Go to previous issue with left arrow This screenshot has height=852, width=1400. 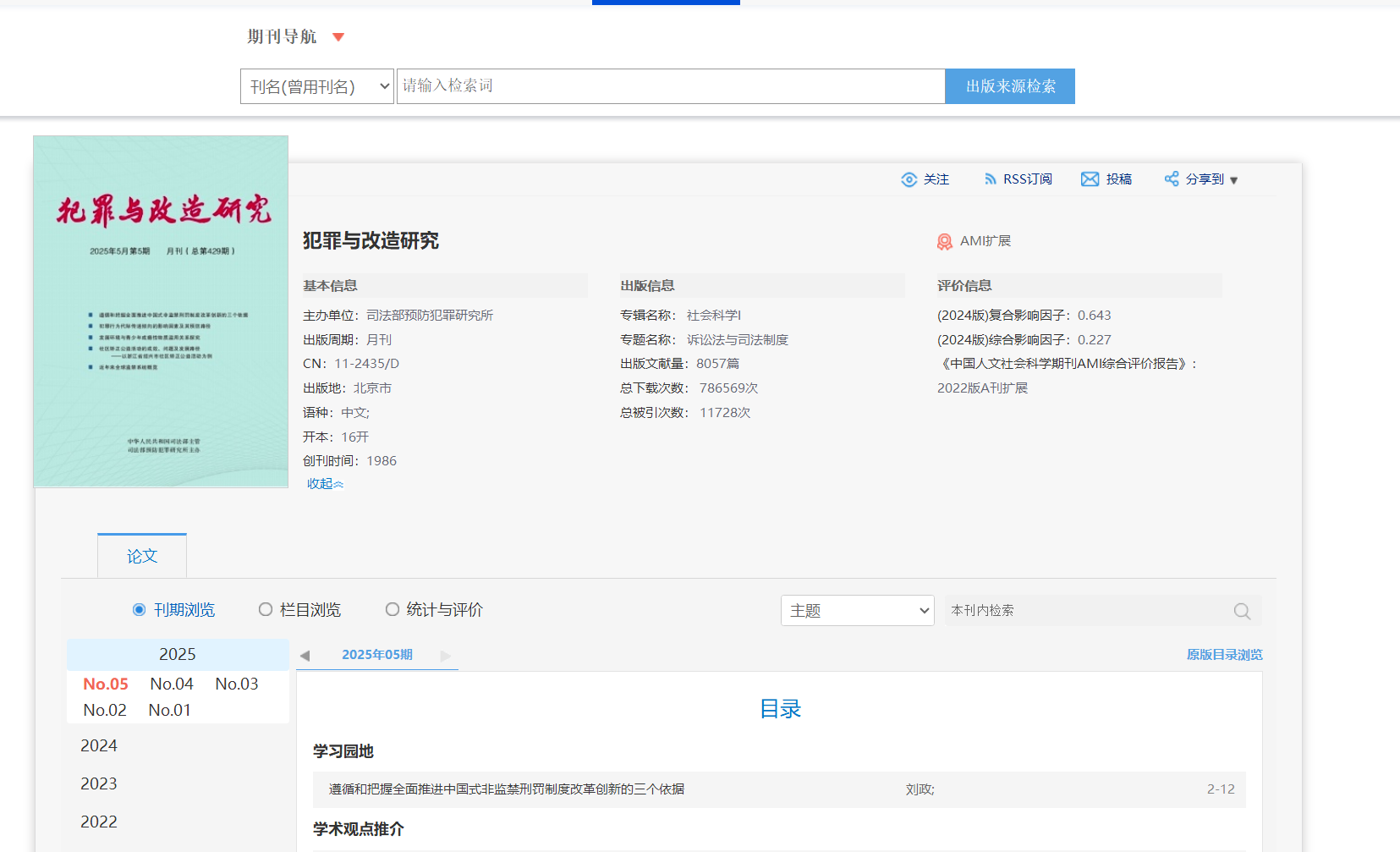(305, 656)
